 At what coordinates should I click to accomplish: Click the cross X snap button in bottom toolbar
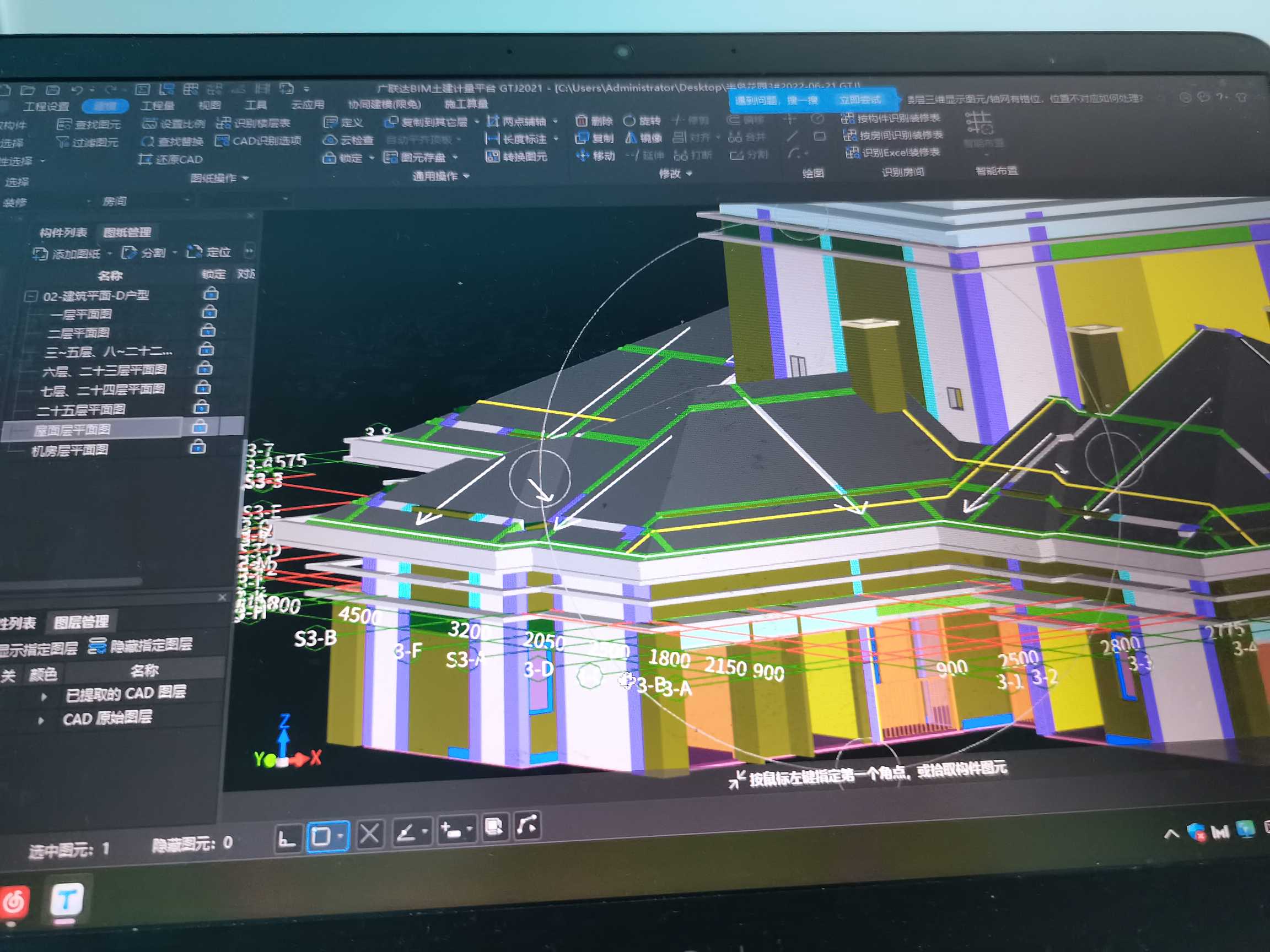pos(369,833)
